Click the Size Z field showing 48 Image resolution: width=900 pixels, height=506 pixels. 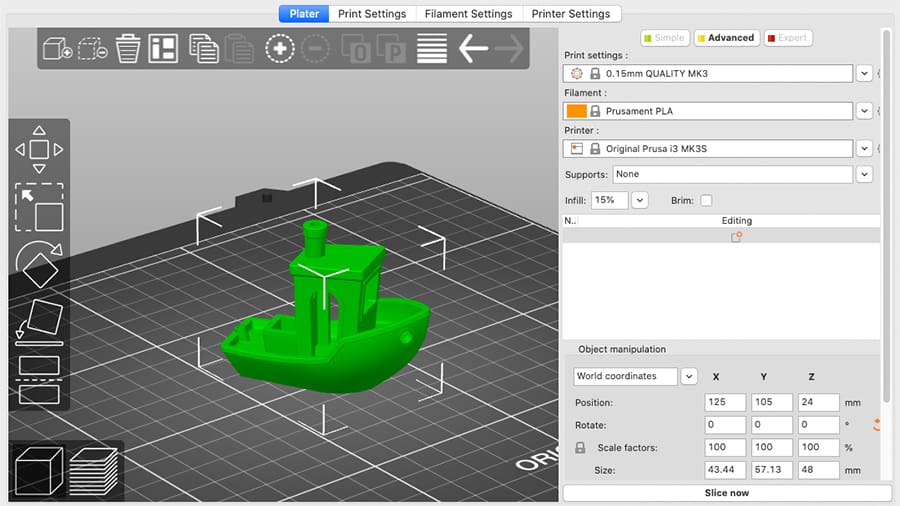818,470
